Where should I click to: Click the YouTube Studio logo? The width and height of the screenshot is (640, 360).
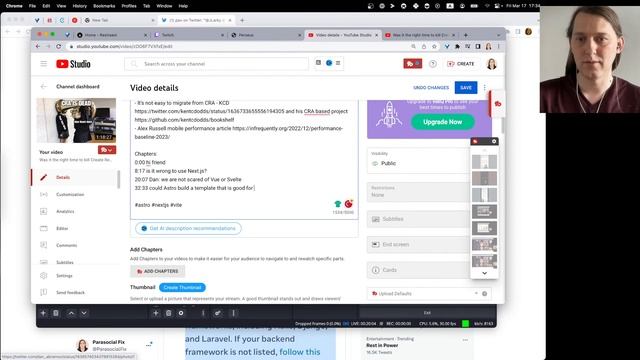[x=73, y=64]
